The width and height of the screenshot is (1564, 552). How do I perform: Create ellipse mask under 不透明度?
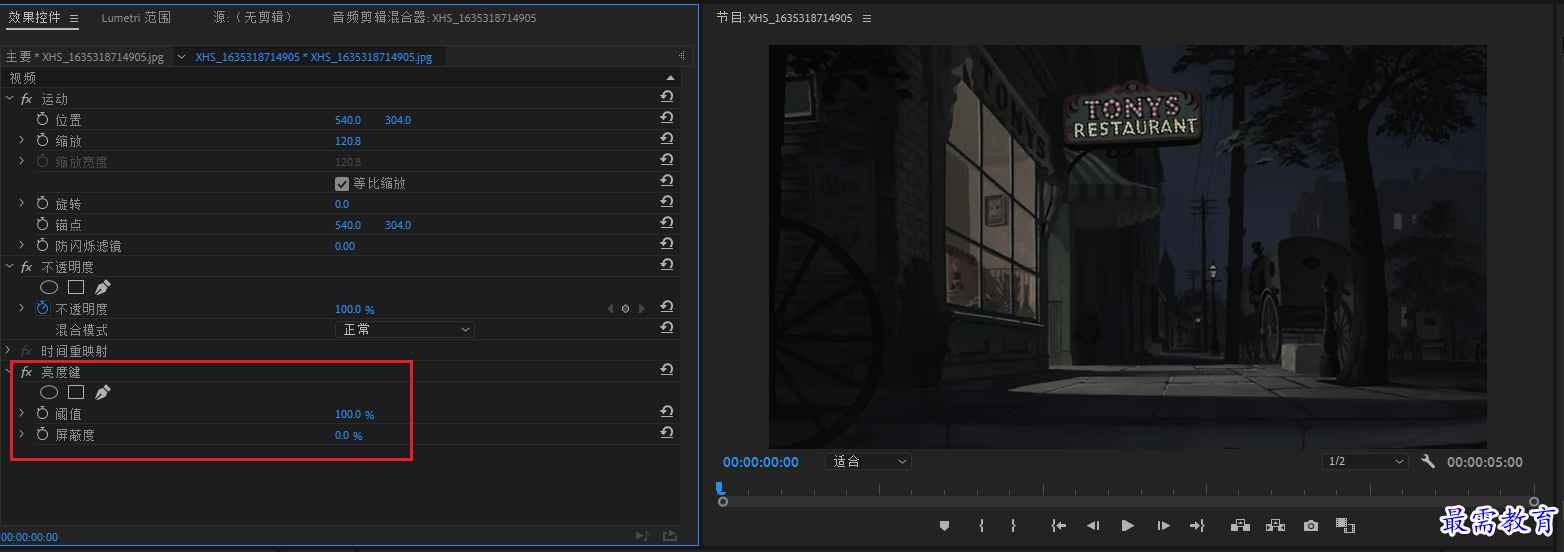pos(49,287)
